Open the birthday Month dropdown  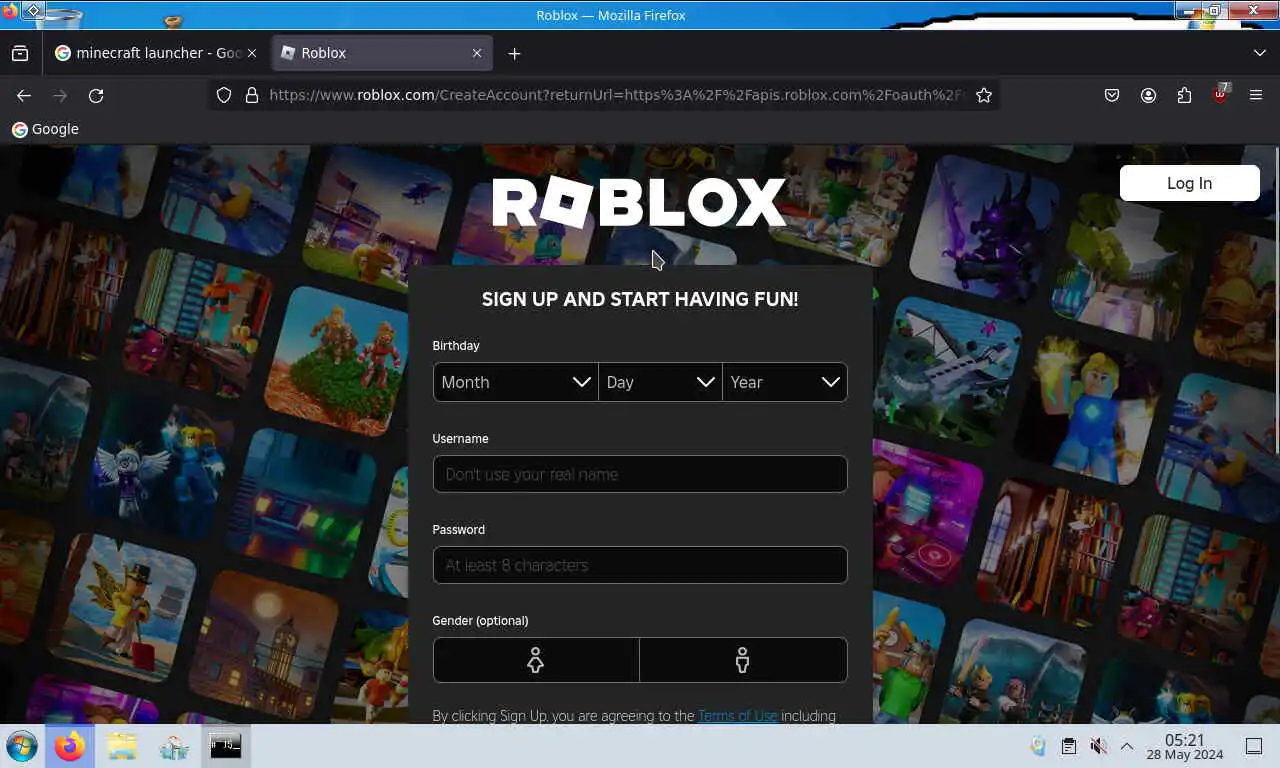click(515, 382)
